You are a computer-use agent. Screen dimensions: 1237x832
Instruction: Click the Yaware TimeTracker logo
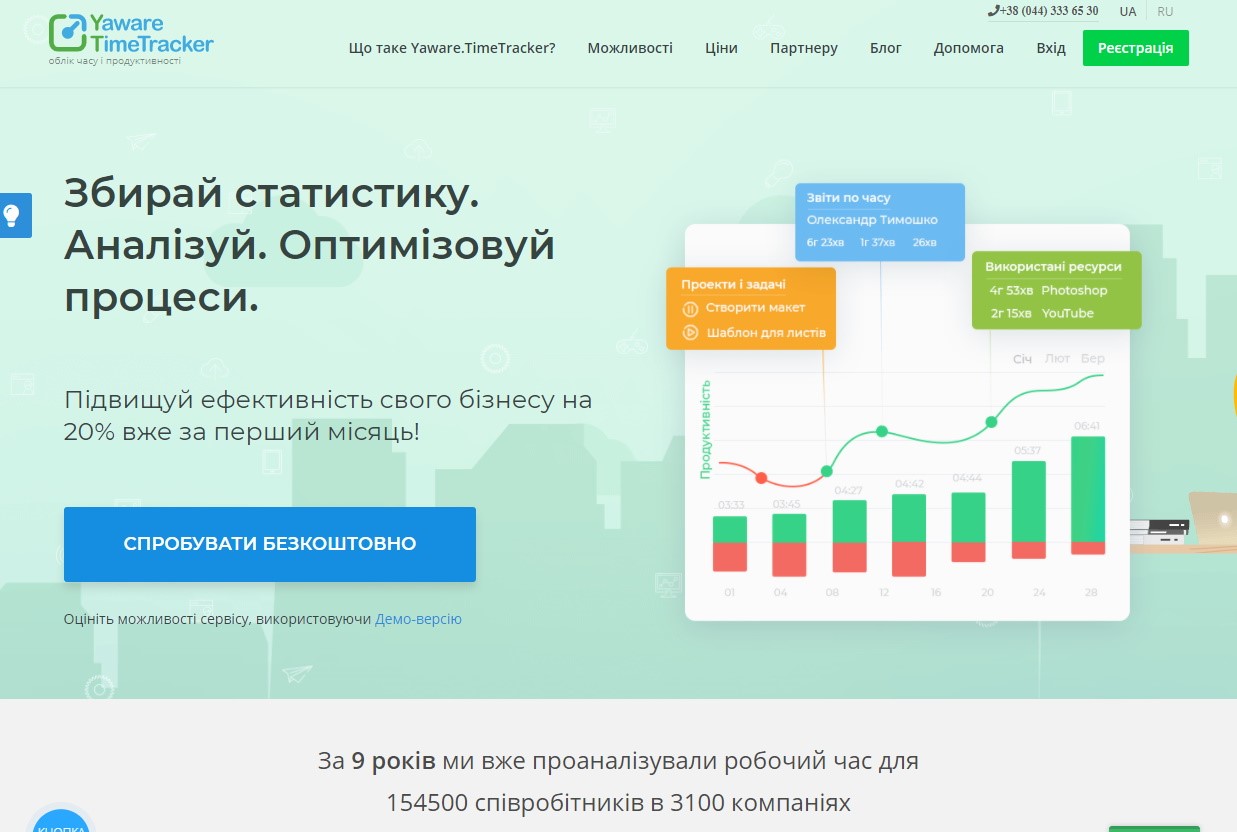131,32
